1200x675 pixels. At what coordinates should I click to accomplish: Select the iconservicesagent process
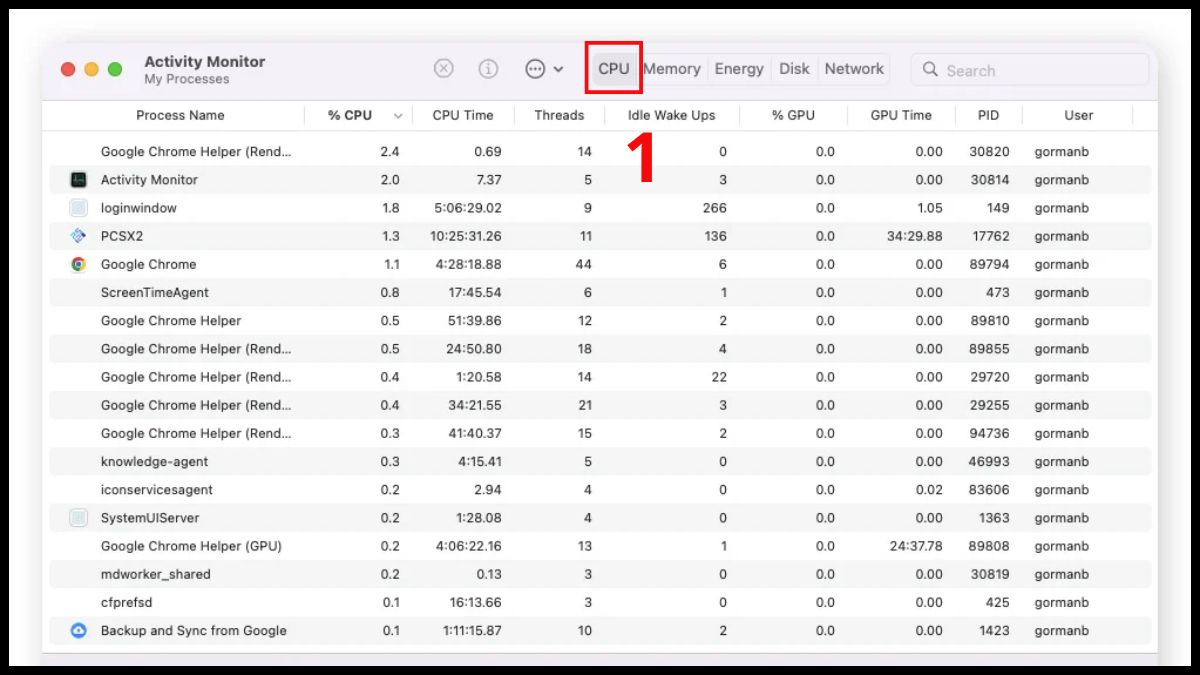[157, 490]
